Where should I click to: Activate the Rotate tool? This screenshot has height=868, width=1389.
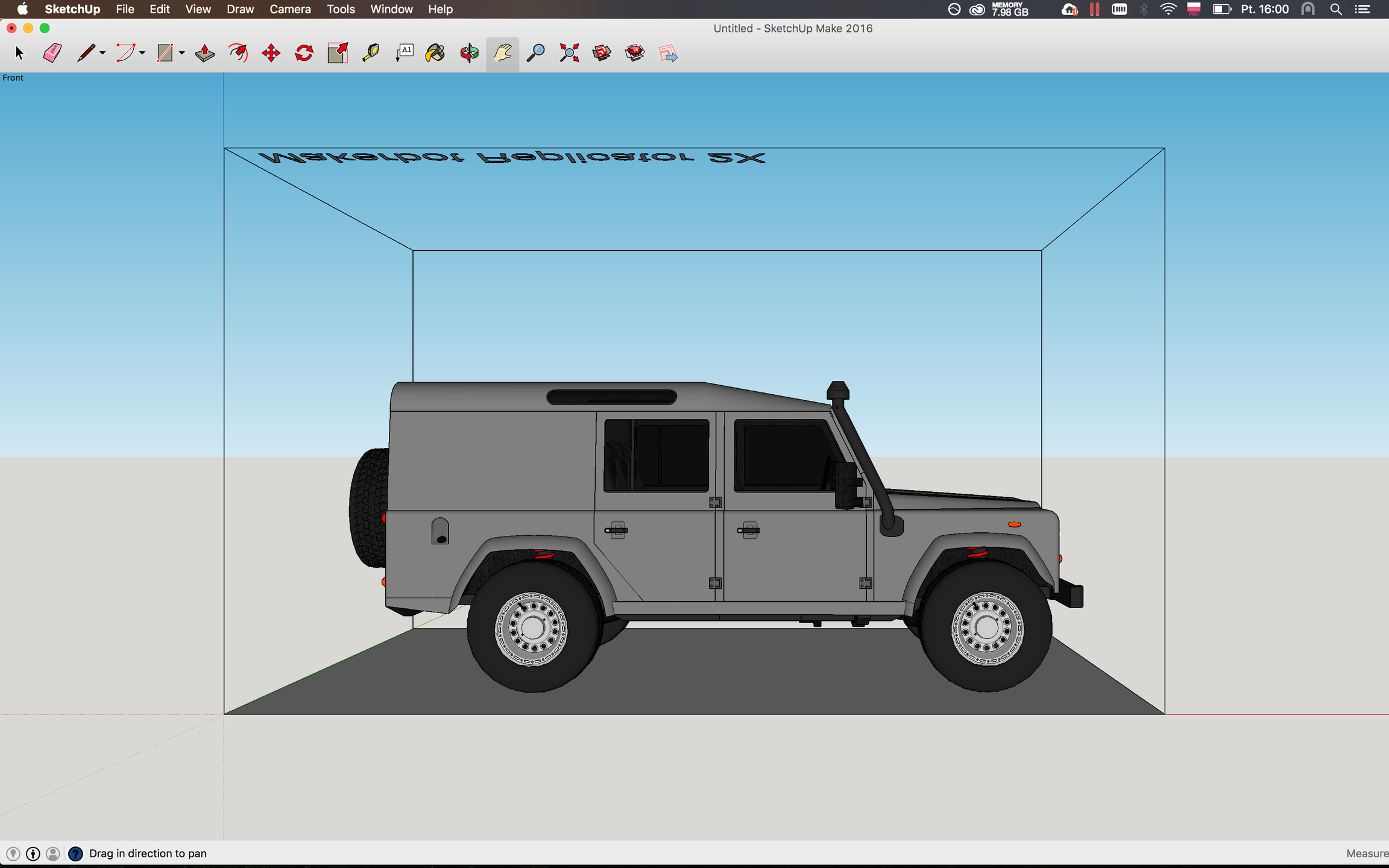click(304, 54)
